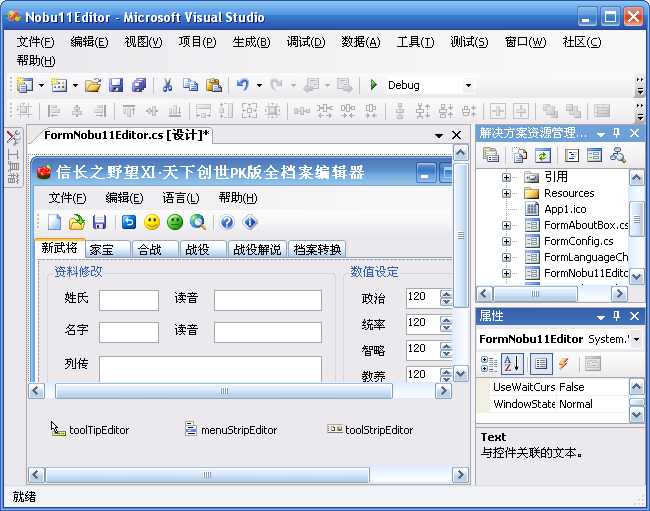Select the toolTipEditor component in the tray
The width and height of the screenshot is (650, 511).
click(90, 429)
